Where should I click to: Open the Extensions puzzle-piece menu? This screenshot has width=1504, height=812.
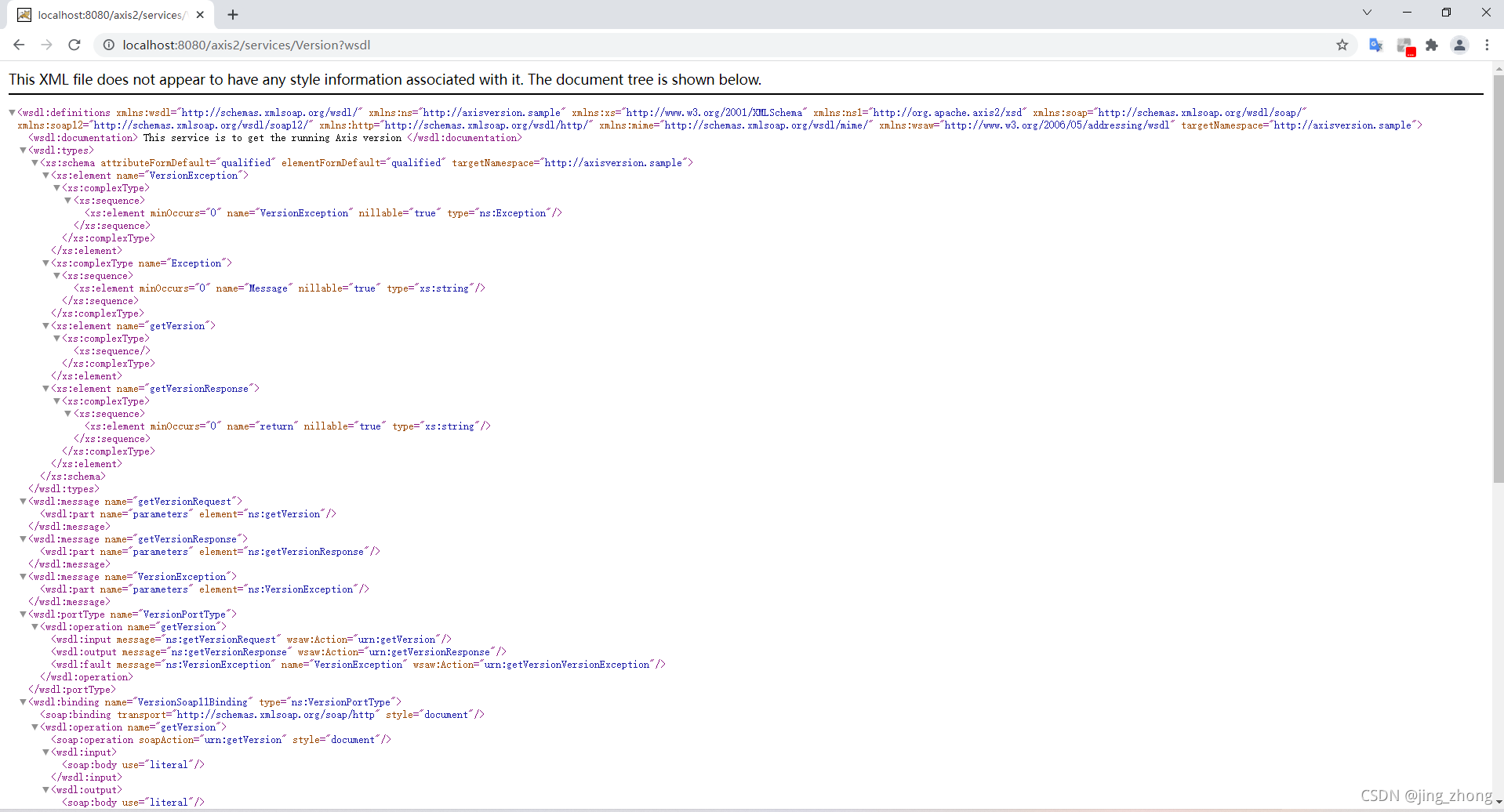(1432, 45)
